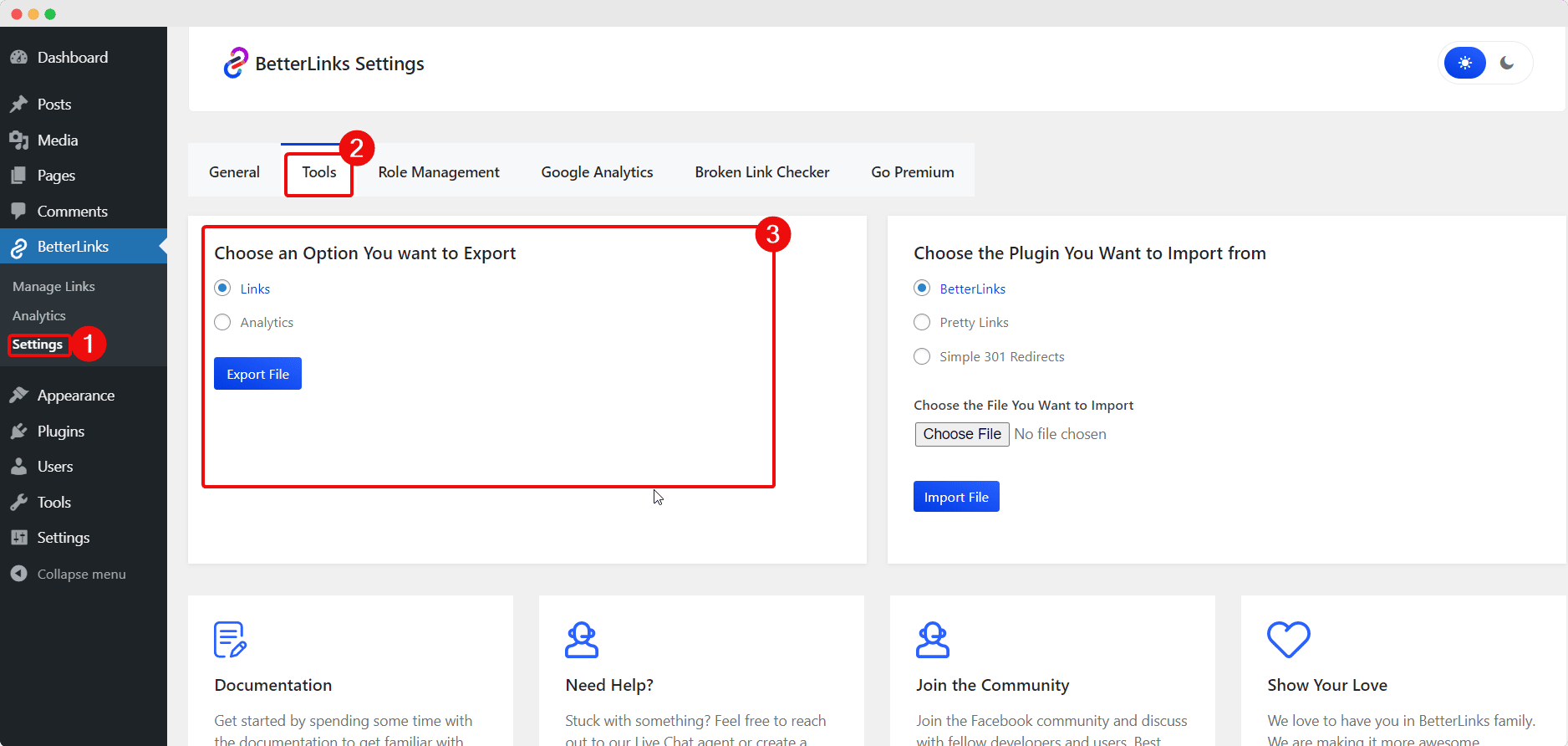Click the Documentation card icon
This screenshot has height=746, width=1568.
pos(230,640)
